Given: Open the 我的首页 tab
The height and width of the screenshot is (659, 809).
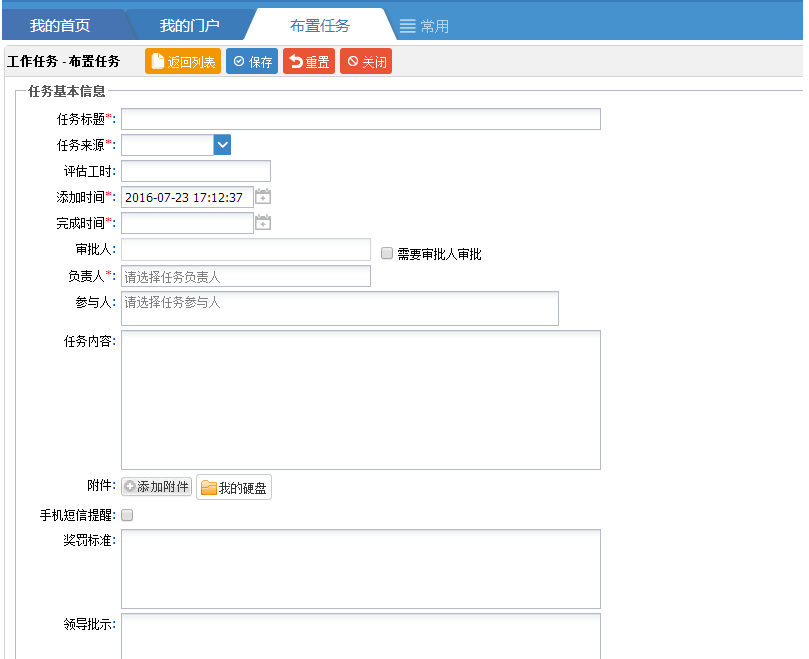Looking at the screenshot, I should 60,25.
